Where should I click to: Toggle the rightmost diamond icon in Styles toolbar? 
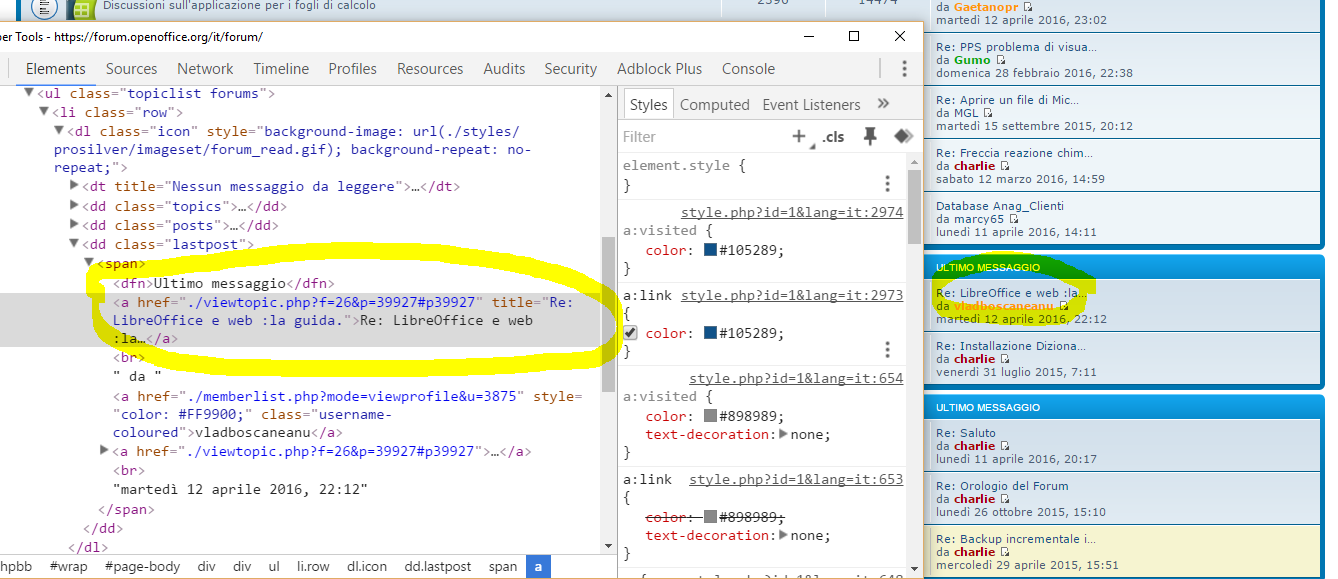[x=903, y=136]
